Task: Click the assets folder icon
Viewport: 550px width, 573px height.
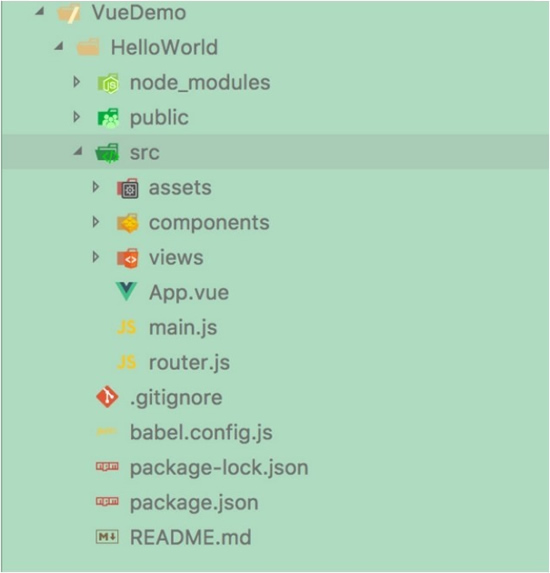Action: 128,188
